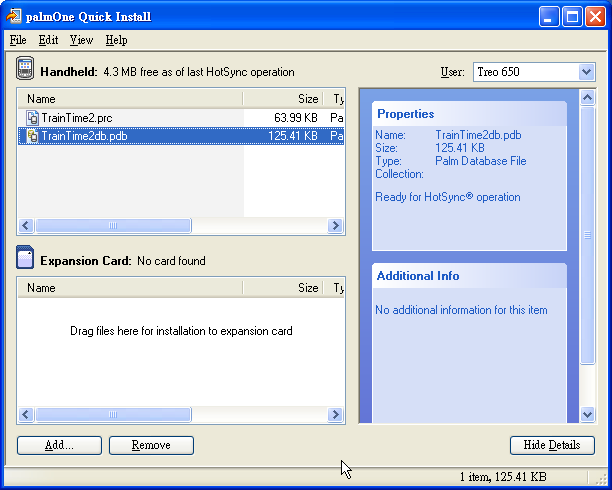
Task: Click Handheld list scroll right arrow
Action: coord(335,225)
